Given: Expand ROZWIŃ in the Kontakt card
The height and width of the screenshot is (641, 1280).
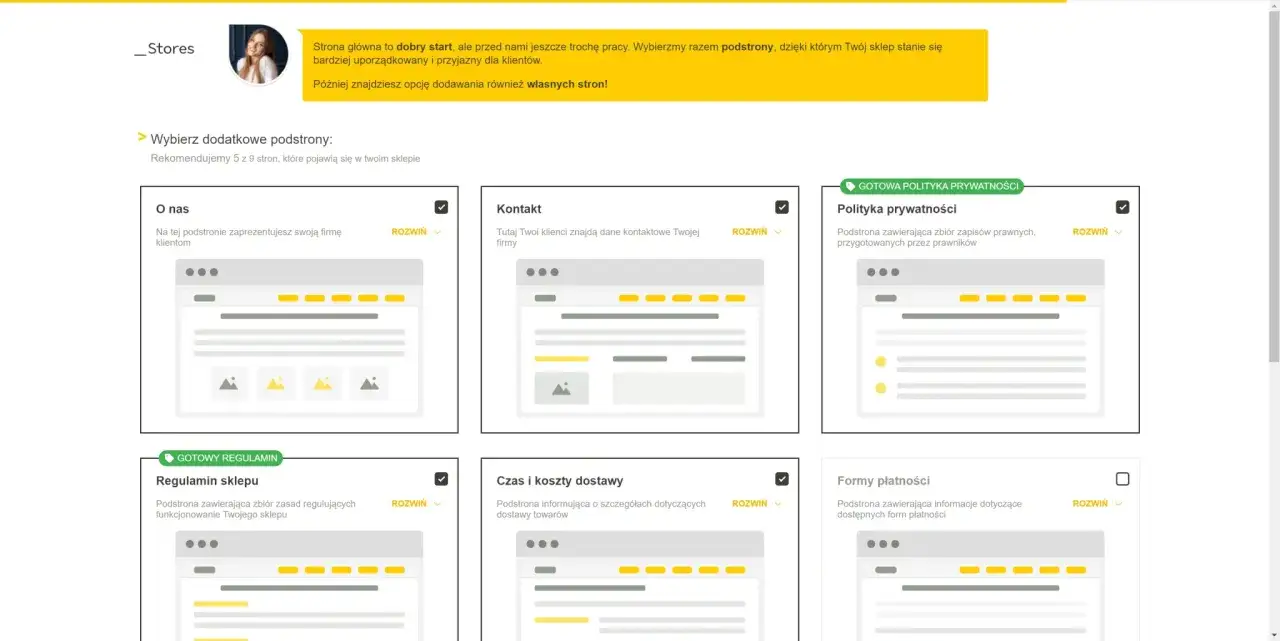Looking at the screenshot, I should pos(757,232).
